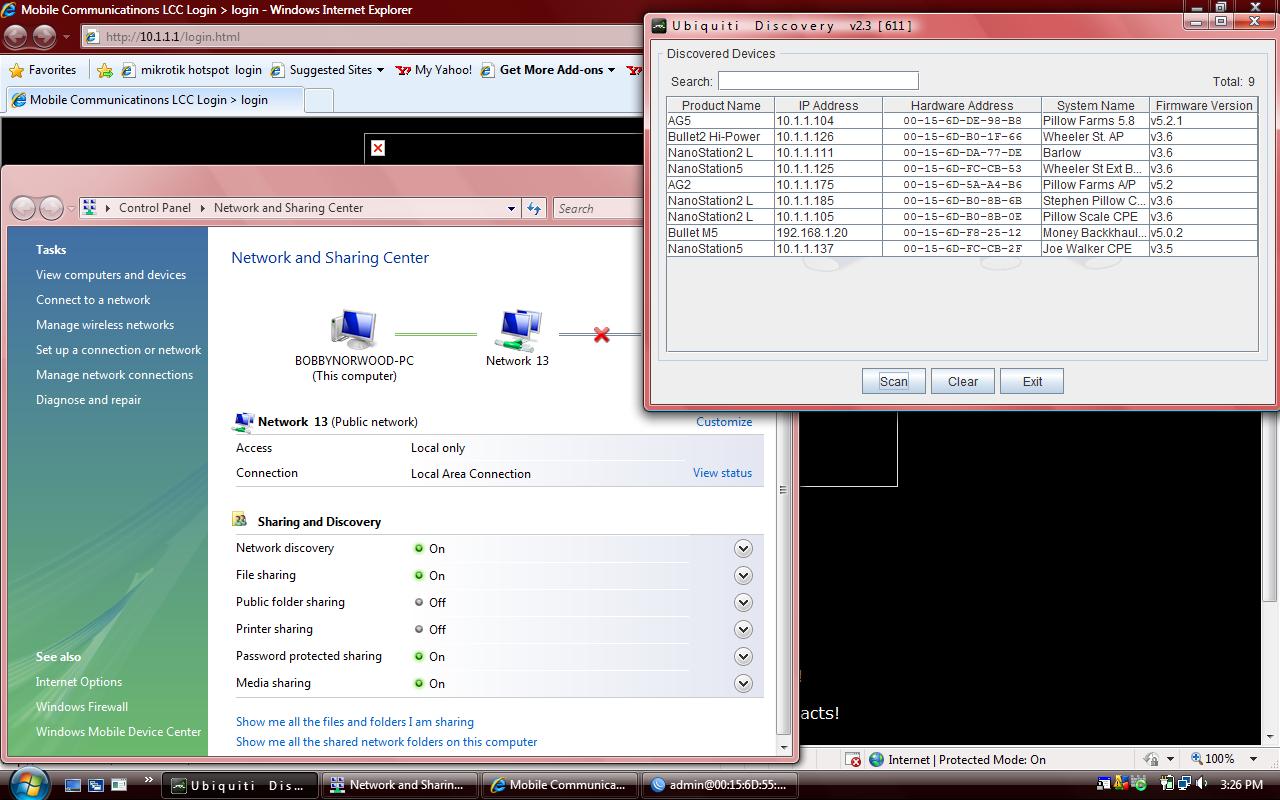Expand the Network discovery settings chevron
1280x800 pixels.
743,548
